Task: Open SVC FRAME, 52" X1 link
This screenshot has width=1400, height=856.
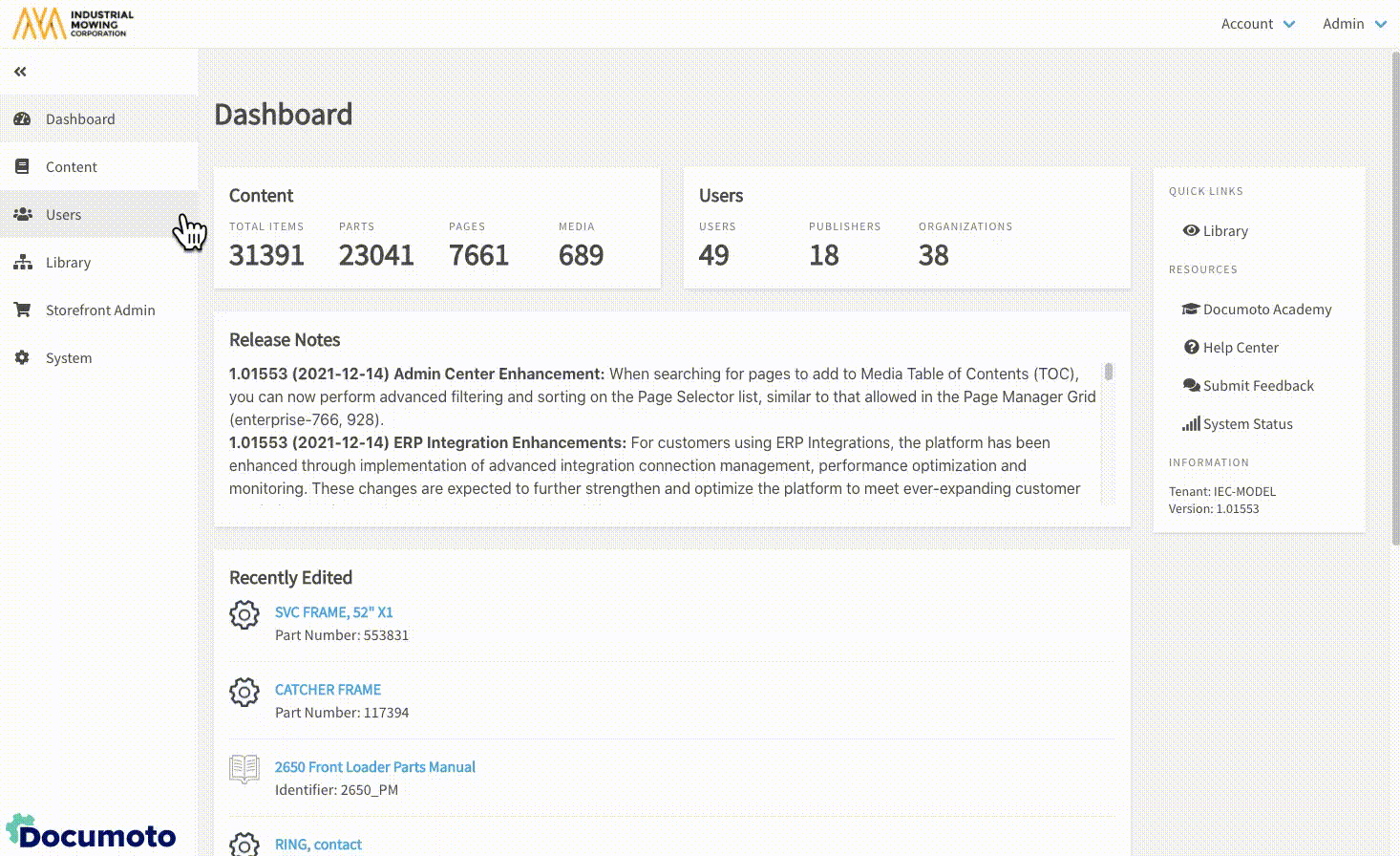Action: coord(333,612)
